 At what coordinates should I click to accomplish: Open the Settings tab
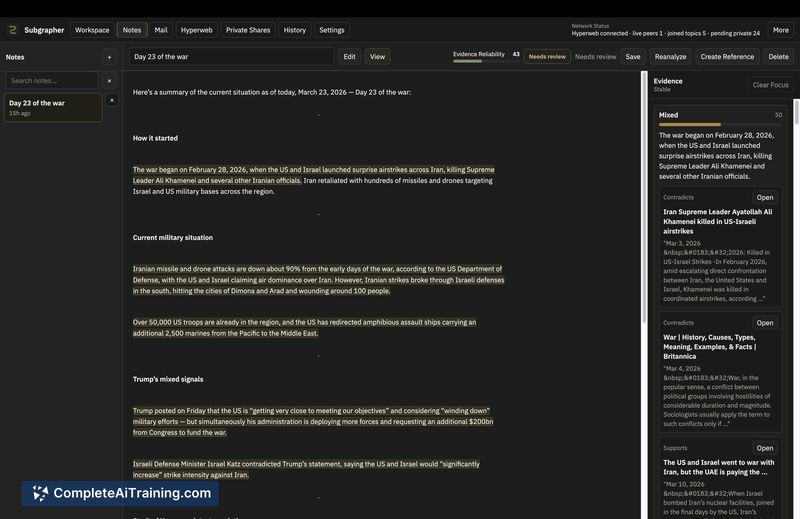(x=332, y=30)
